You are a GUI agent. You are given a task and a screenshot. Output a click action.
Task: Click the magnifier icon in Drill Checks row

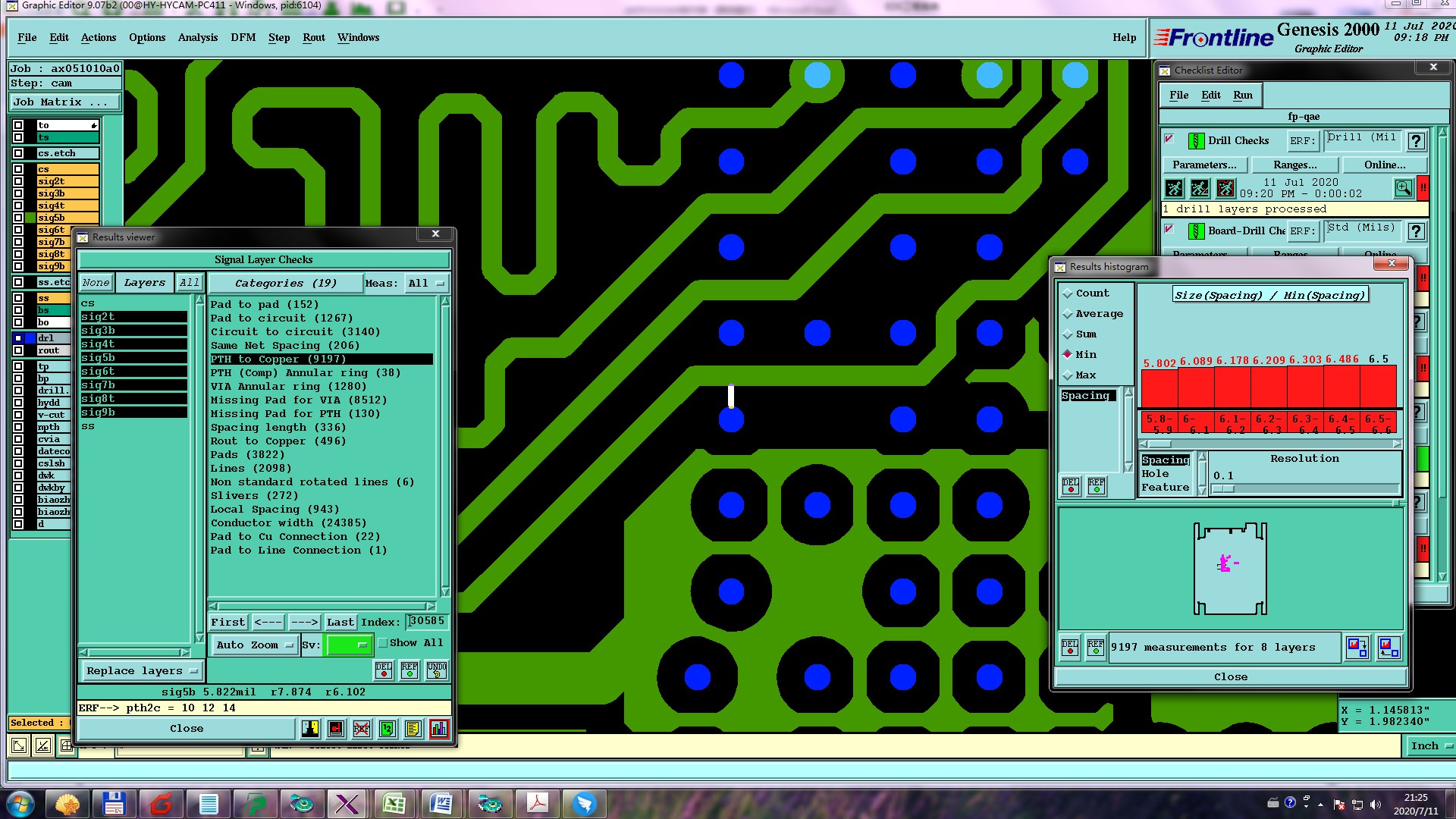click(1403, 188)
